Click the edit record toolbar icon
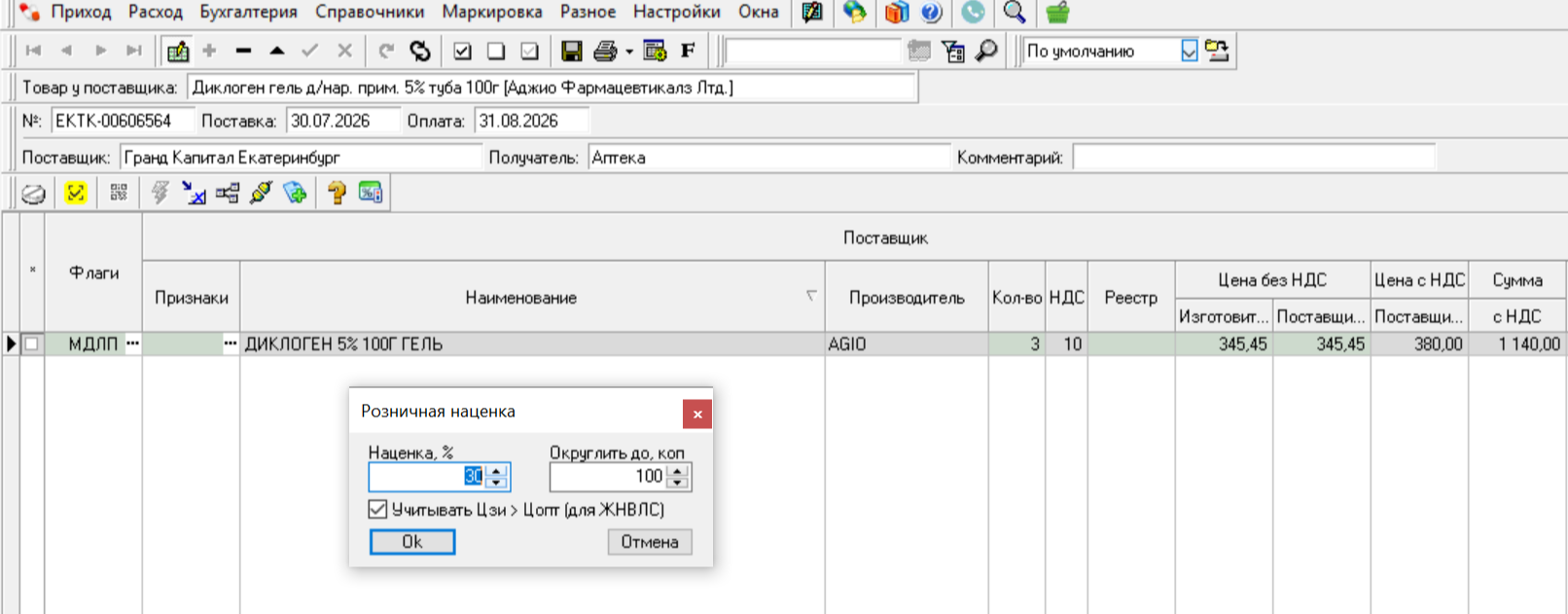The image size is (1568, 614). [177, 51]
